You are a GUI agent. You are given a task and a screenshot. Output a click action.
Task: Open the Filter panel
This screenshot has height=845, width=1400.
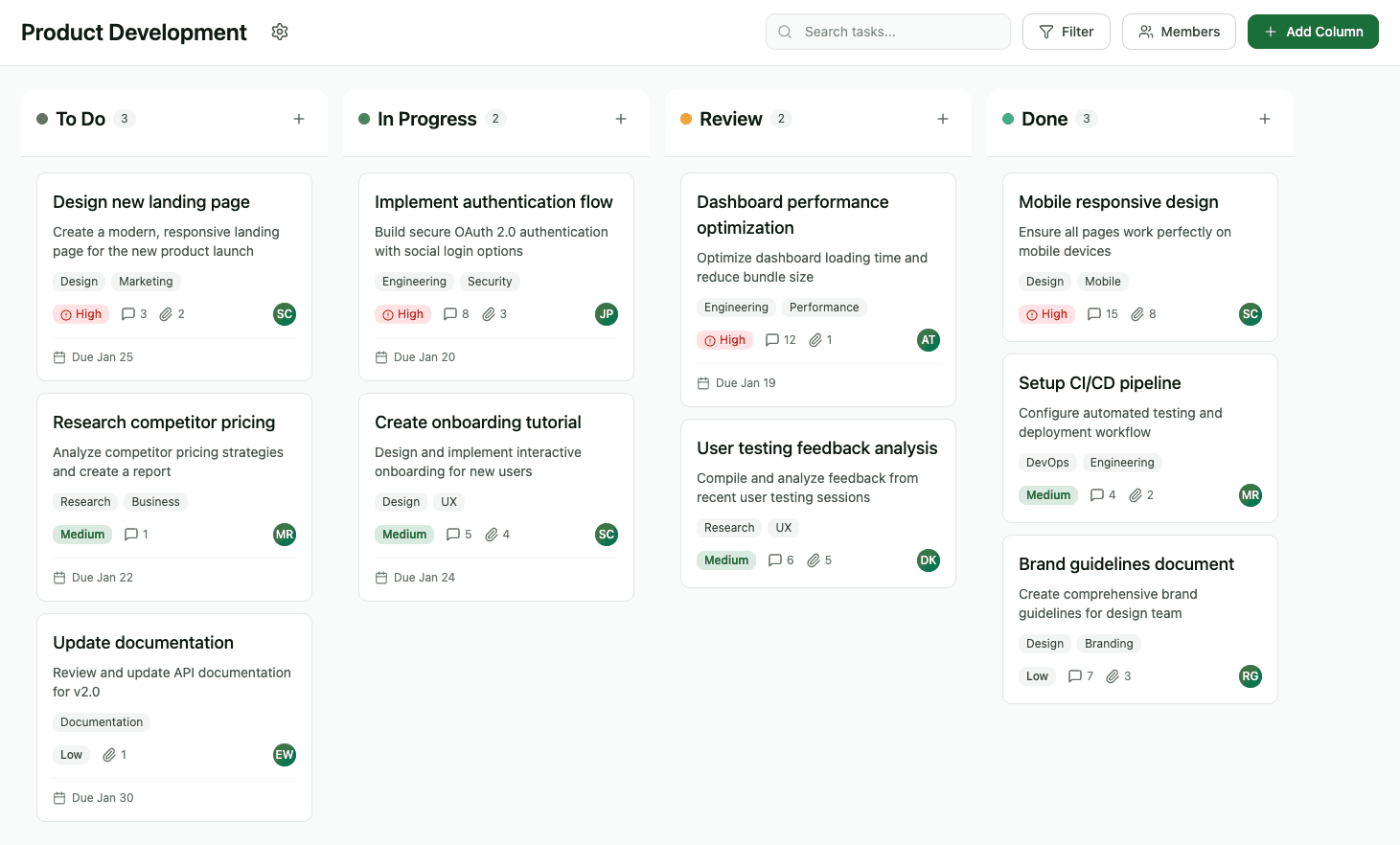(1066, 32)
